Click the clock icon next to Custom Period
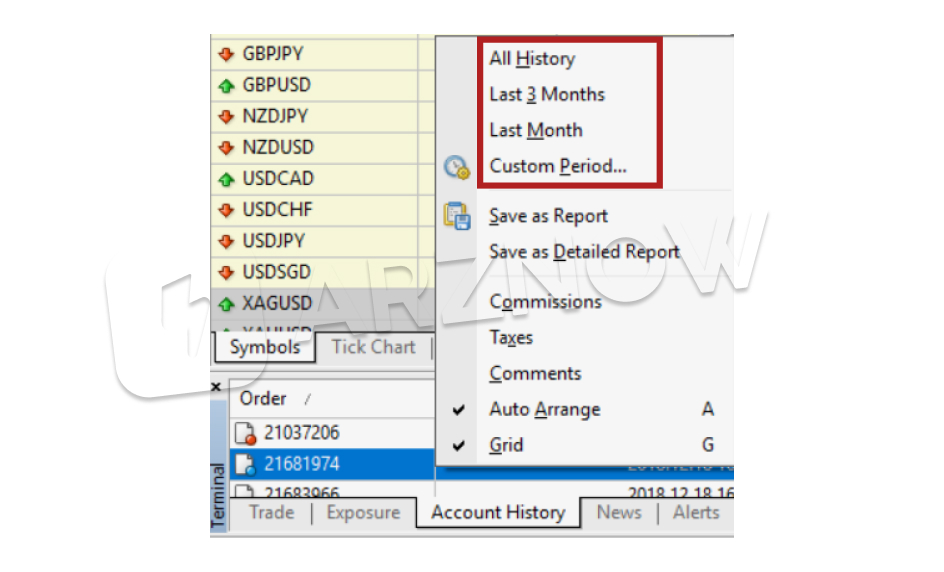 456,167
